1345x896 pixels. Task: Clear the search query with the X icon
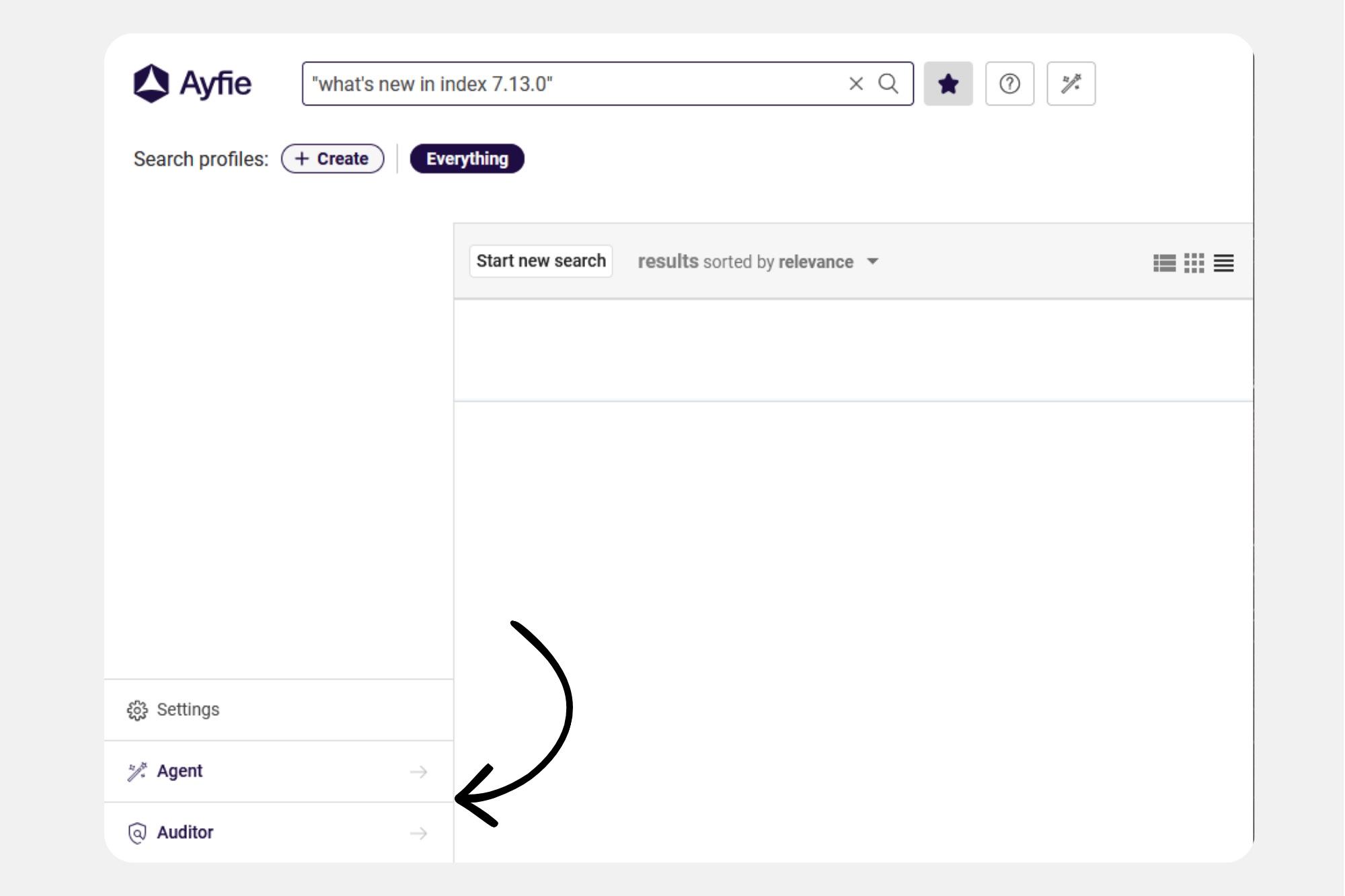[855, 84]
